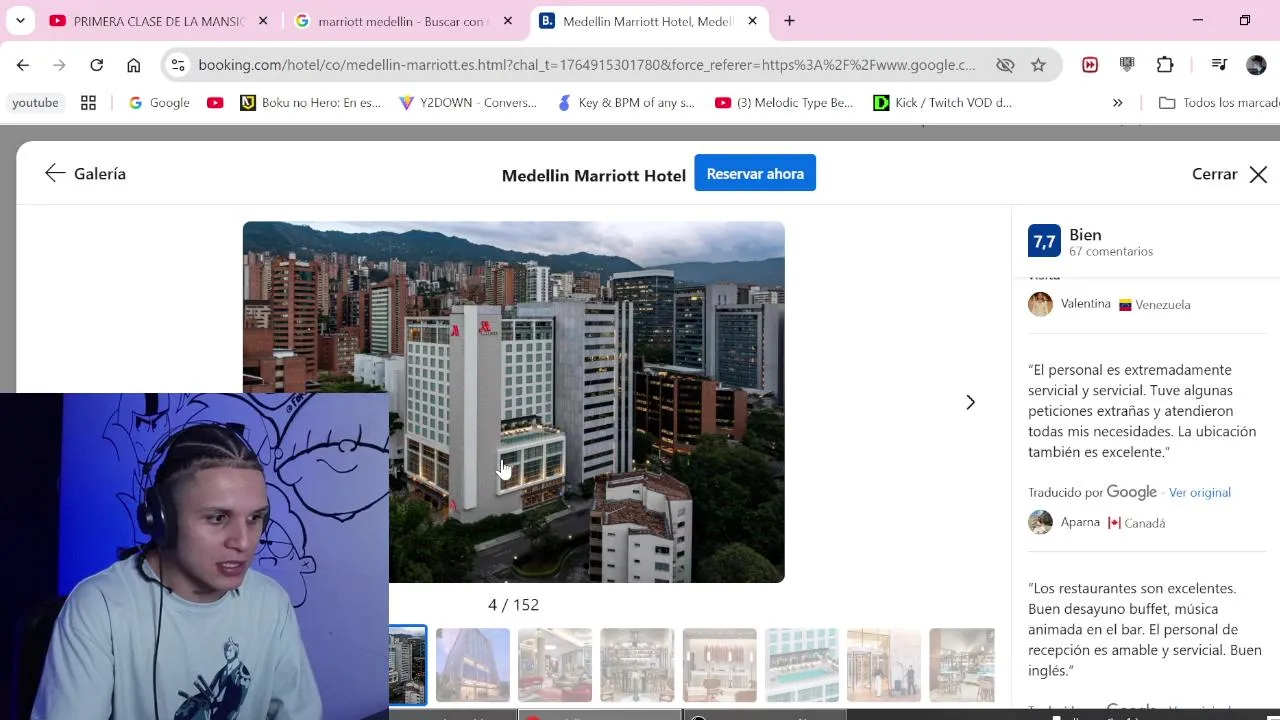Image resolution: width=1280 pixels, height=720 pixels.
Task: Bookmark this page with the star icon
Action: click(x=1038, y=65)
